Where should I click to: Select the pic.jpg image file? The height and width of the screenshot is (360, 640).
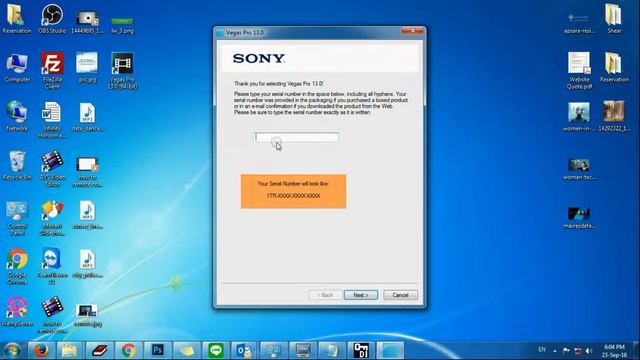(x=87, y=68)
